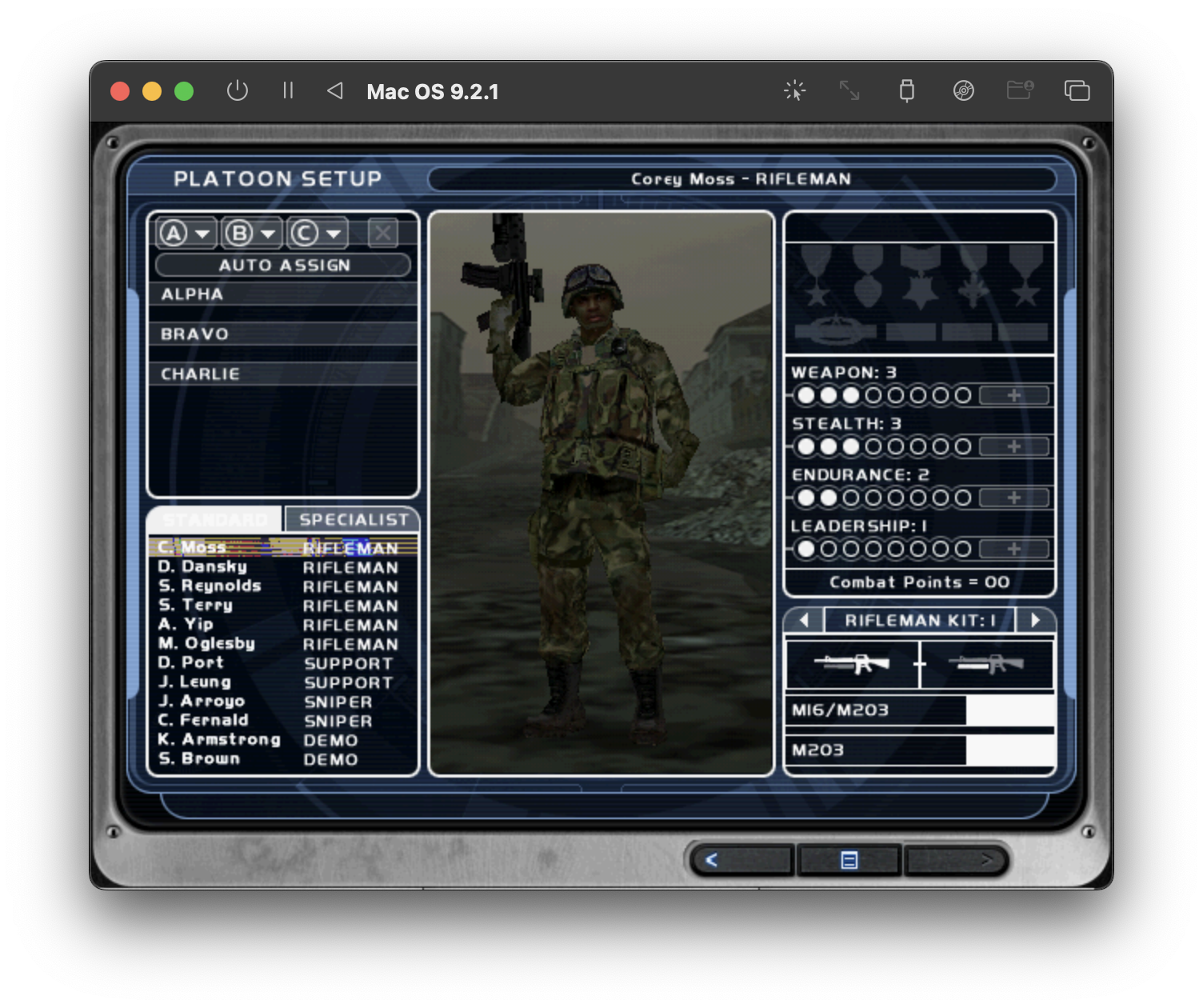Screen dimensions: 1203x1008
Task: Add a point to ENDURANCE skill
Action: 1014,498
